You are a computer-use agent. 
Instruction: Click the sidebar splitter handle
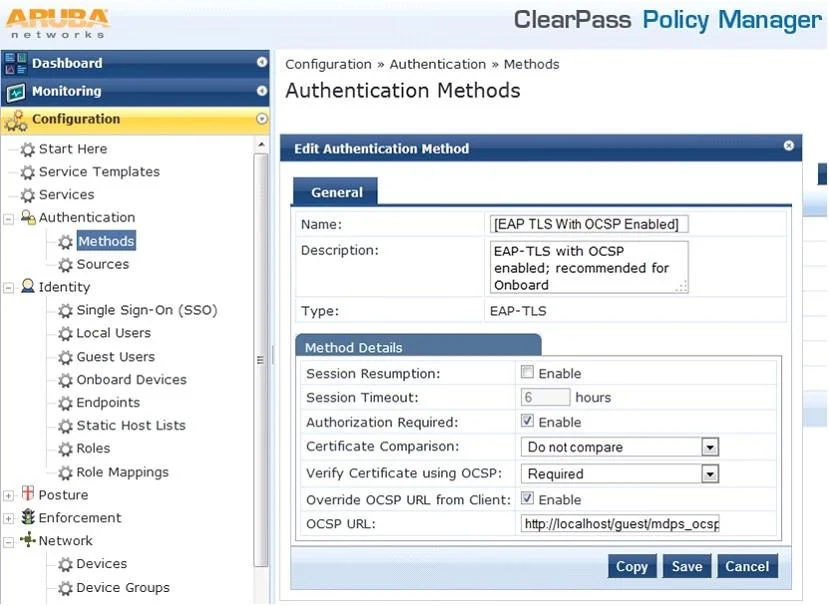click(273, 355)
